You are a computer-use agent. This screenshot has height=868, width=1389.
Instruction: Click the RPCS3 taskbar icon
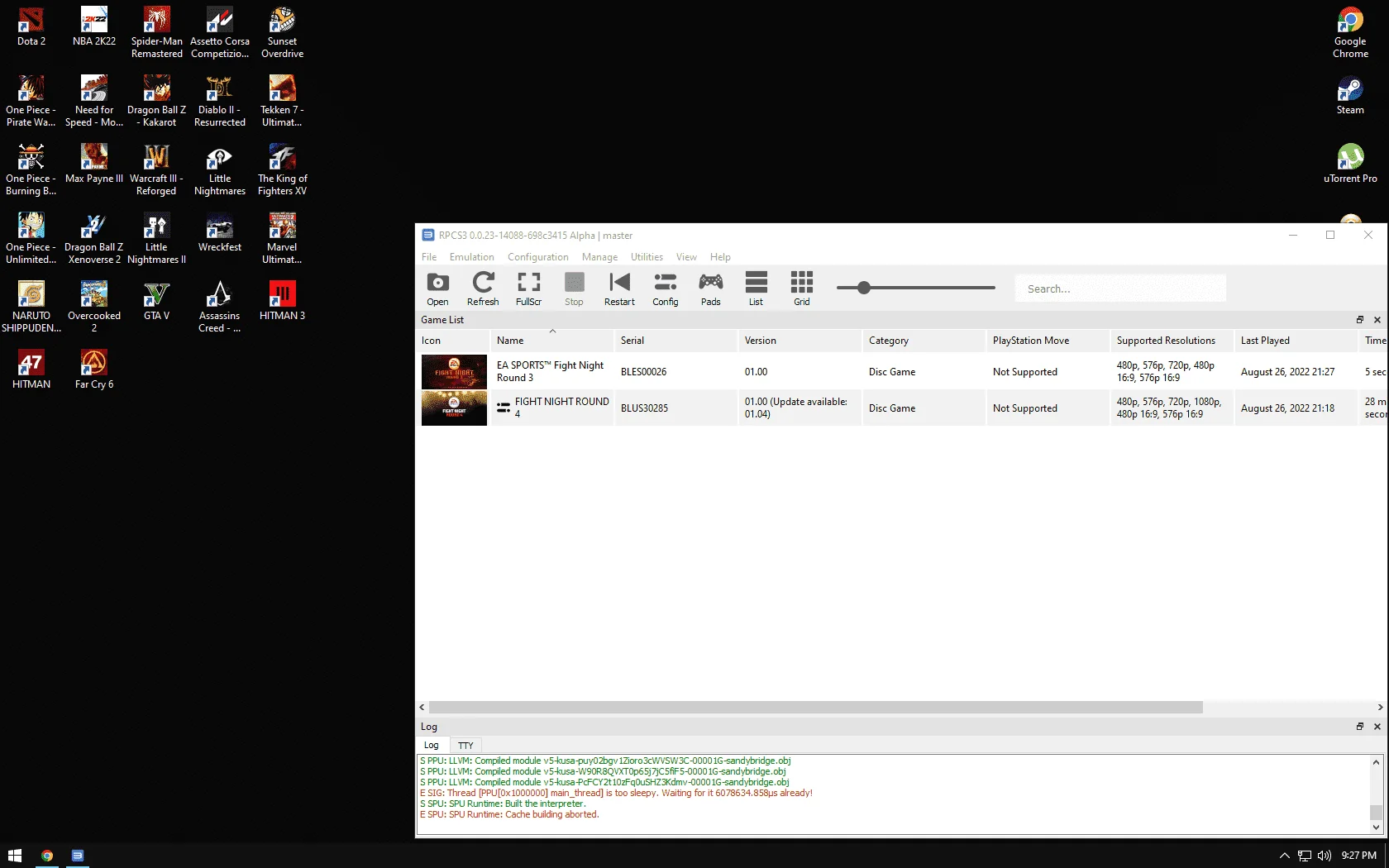click(78, 856)
